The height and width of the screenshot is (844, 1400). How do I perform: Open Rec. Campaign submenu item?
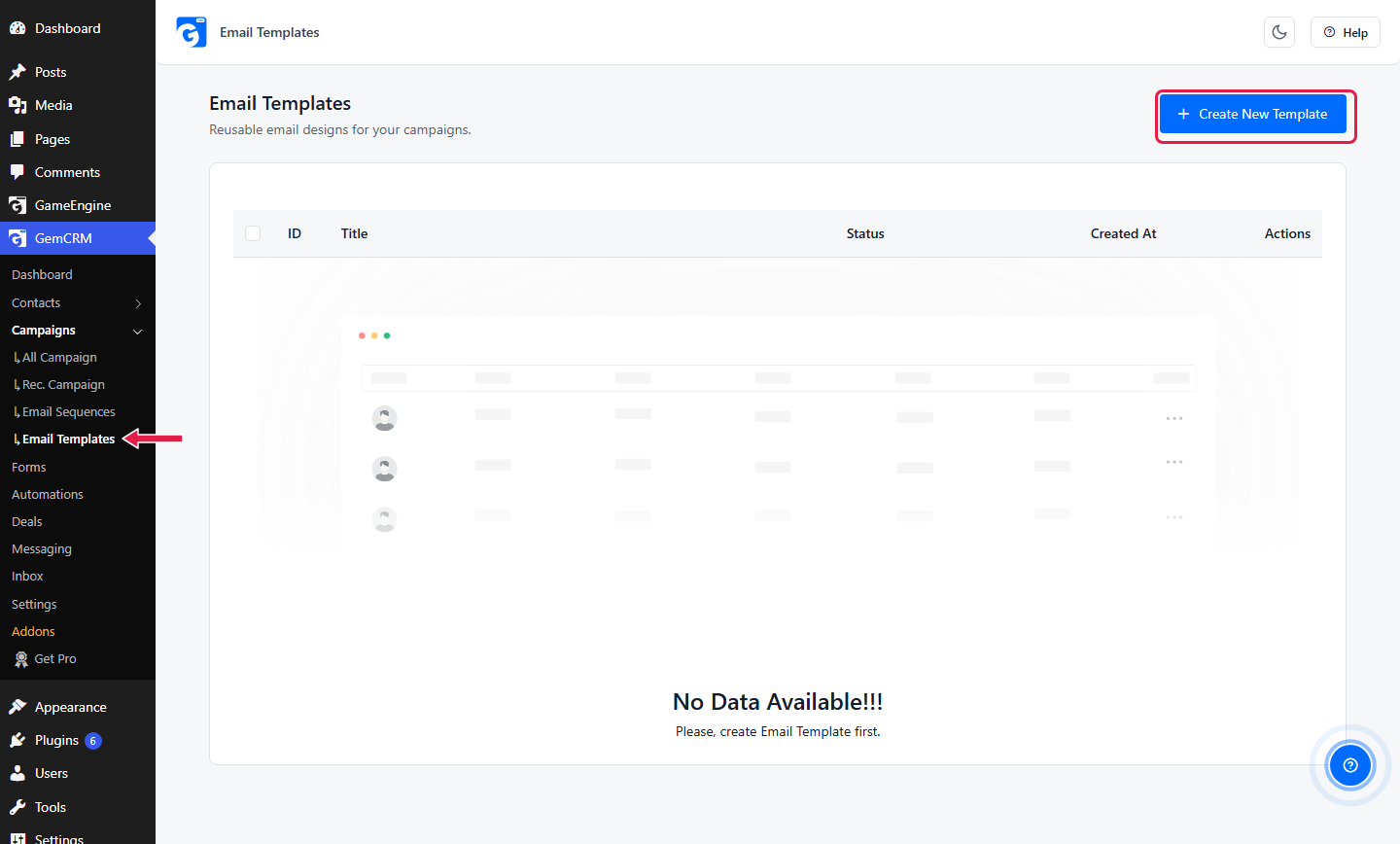(63, 385)
